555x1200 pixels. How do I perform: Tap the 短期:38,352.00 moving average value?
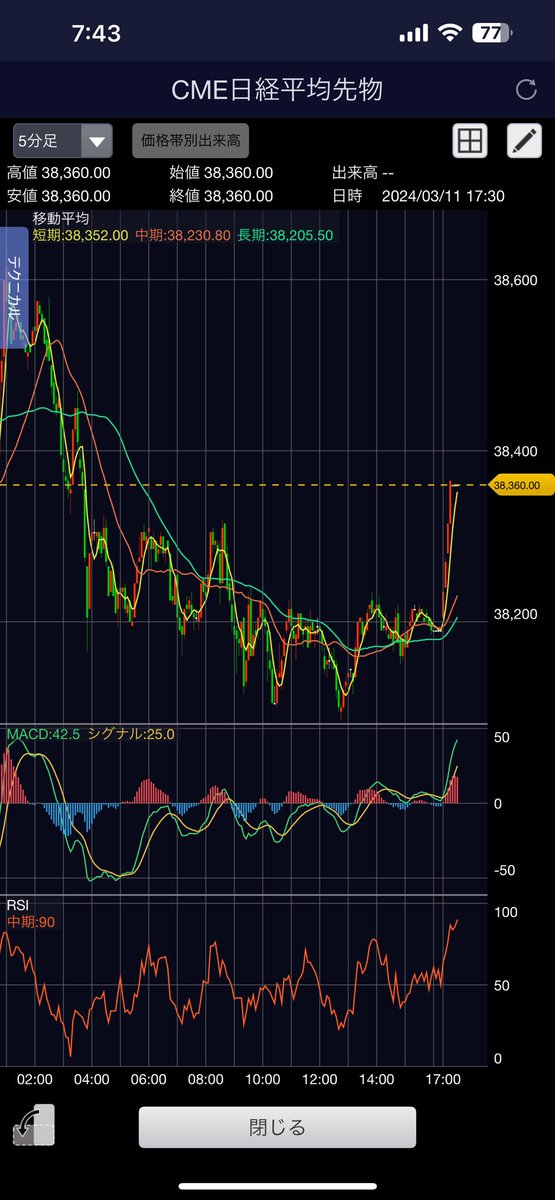point(80,235)
